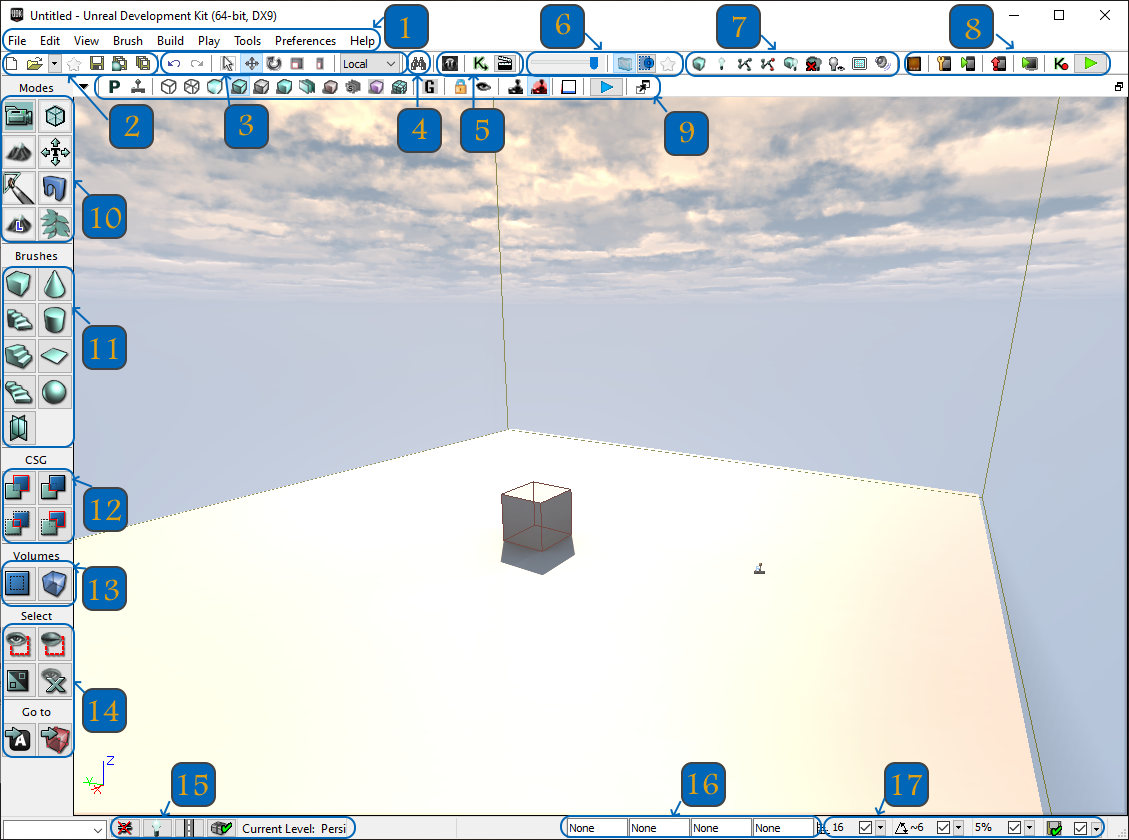Screen dimensions: 1129x840
Task: Toggle the scale snap checkbox
Action: (x=1014, y=827)
